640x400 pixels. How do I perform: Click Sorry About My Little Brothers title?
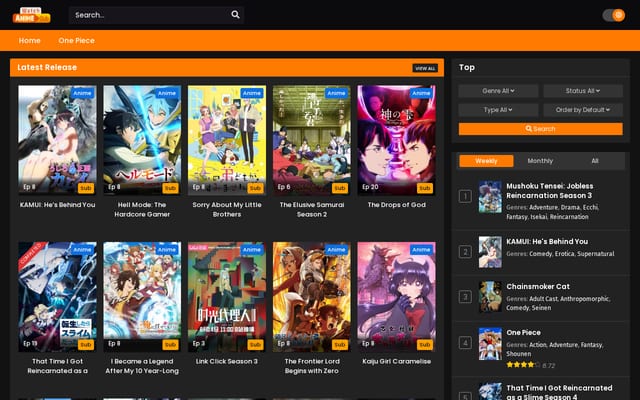point(227,209)
